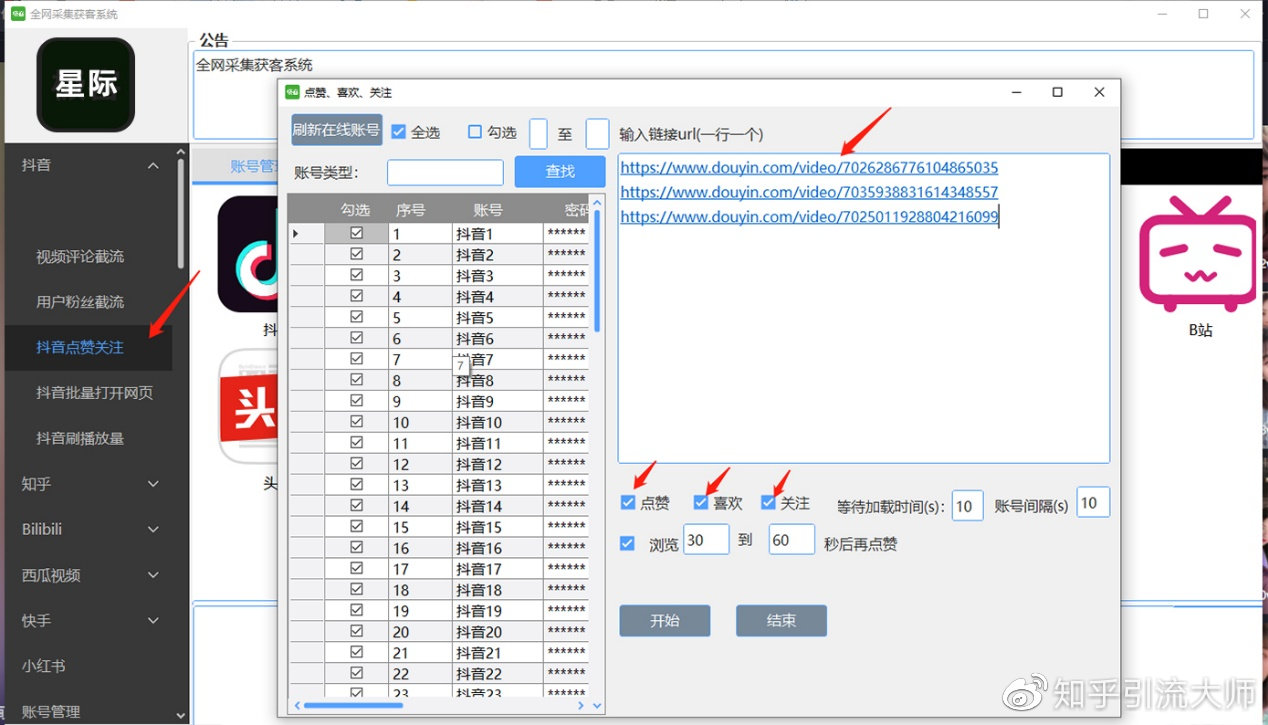Screen dimensions: 1268x725
Task: Open 小红书 in the sidebar
Action: point(43,666)
